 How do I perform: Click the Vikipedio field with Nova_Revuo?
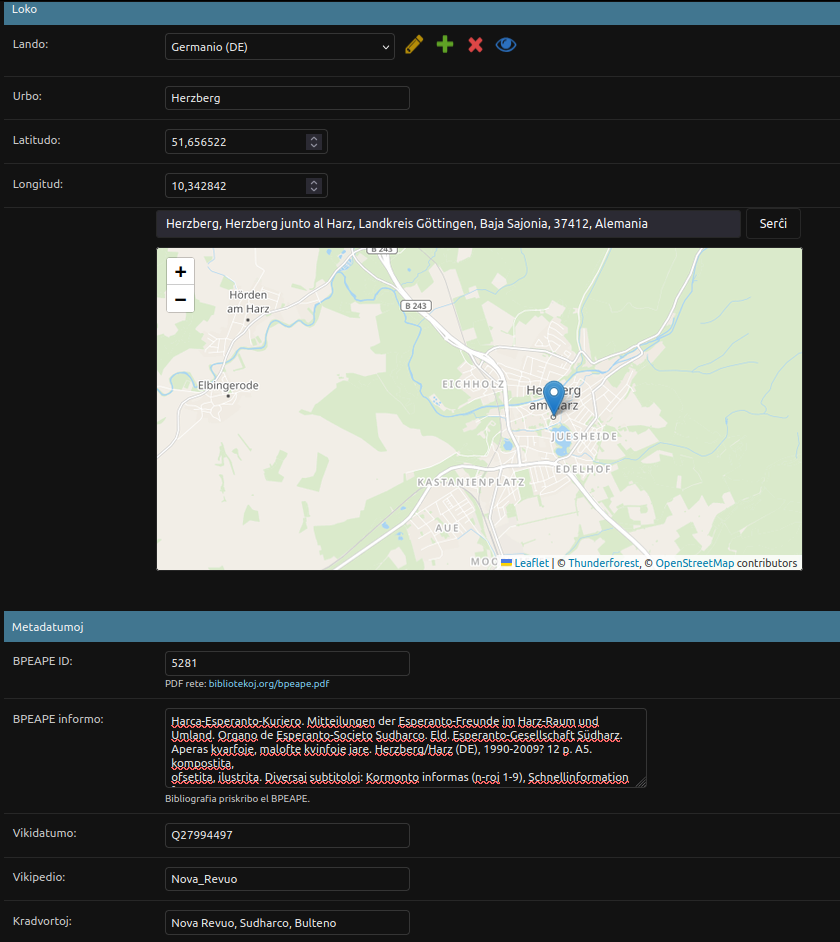[287, 879]
